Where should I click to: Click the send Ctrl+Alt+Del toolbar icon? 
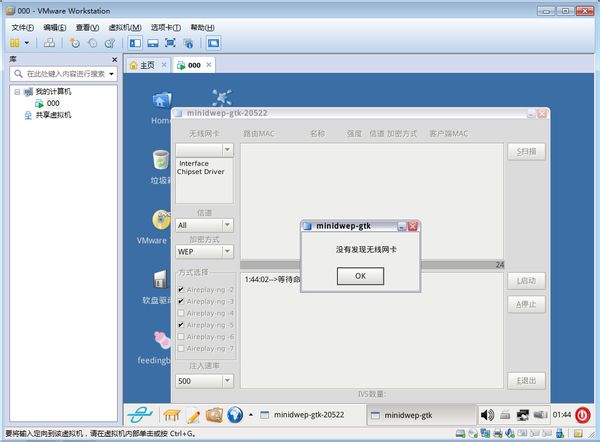tap(49, 43)
